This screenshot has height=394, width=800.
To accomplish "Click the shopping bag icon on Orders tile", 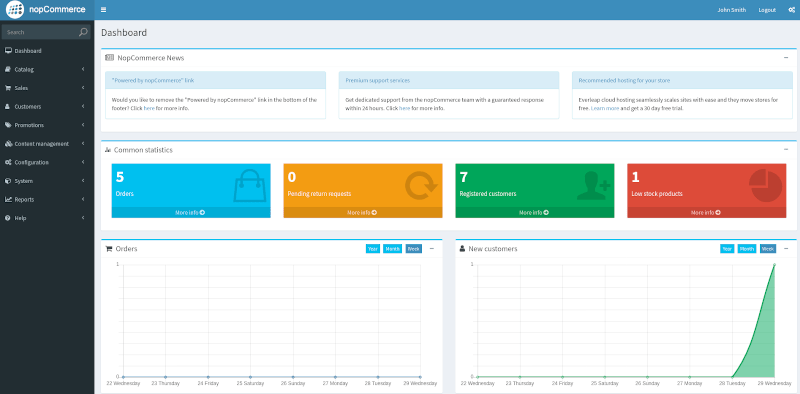I will (250, 186).
